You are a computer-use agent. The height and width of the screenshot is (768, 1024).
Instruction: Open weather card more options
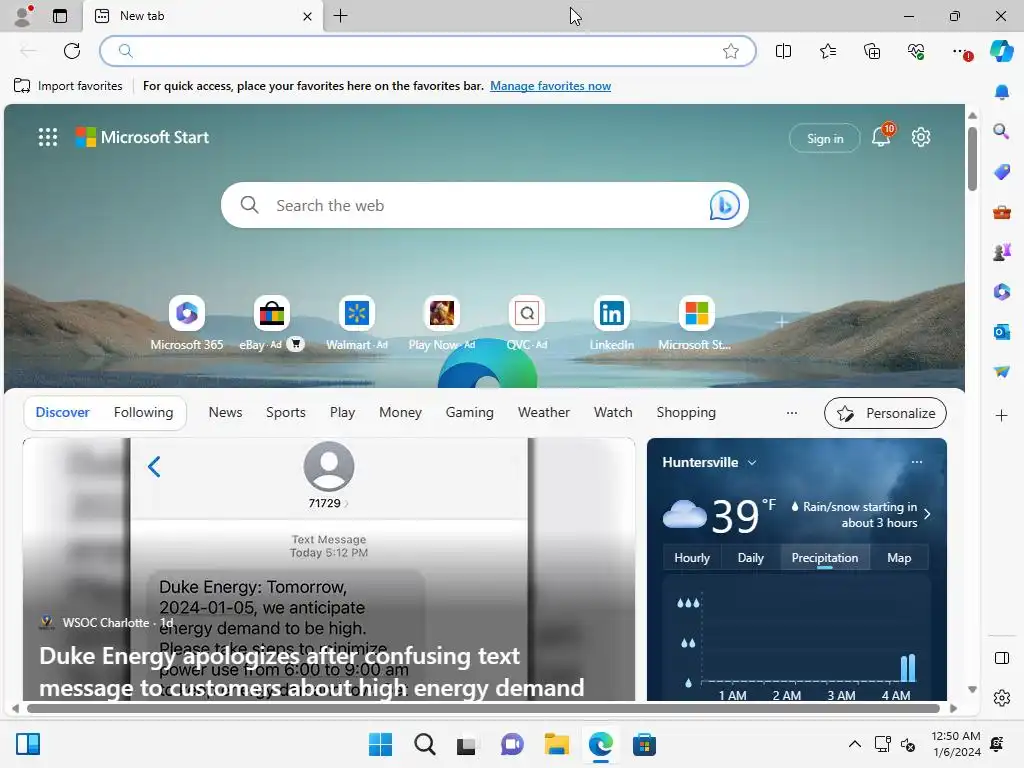pyautogui.click(x=917, y=462)
